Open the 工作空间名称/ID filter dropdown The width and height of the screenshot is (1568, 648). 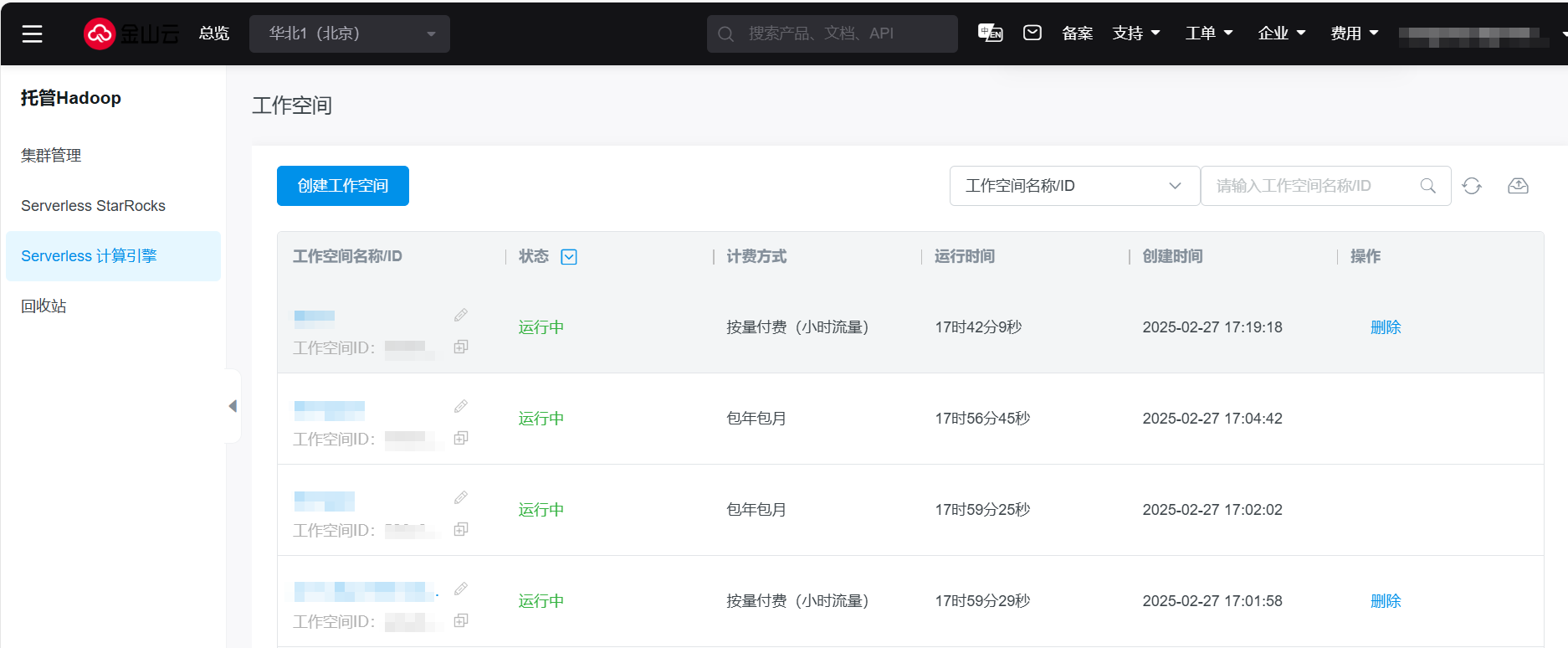(x=1074, y=186)
